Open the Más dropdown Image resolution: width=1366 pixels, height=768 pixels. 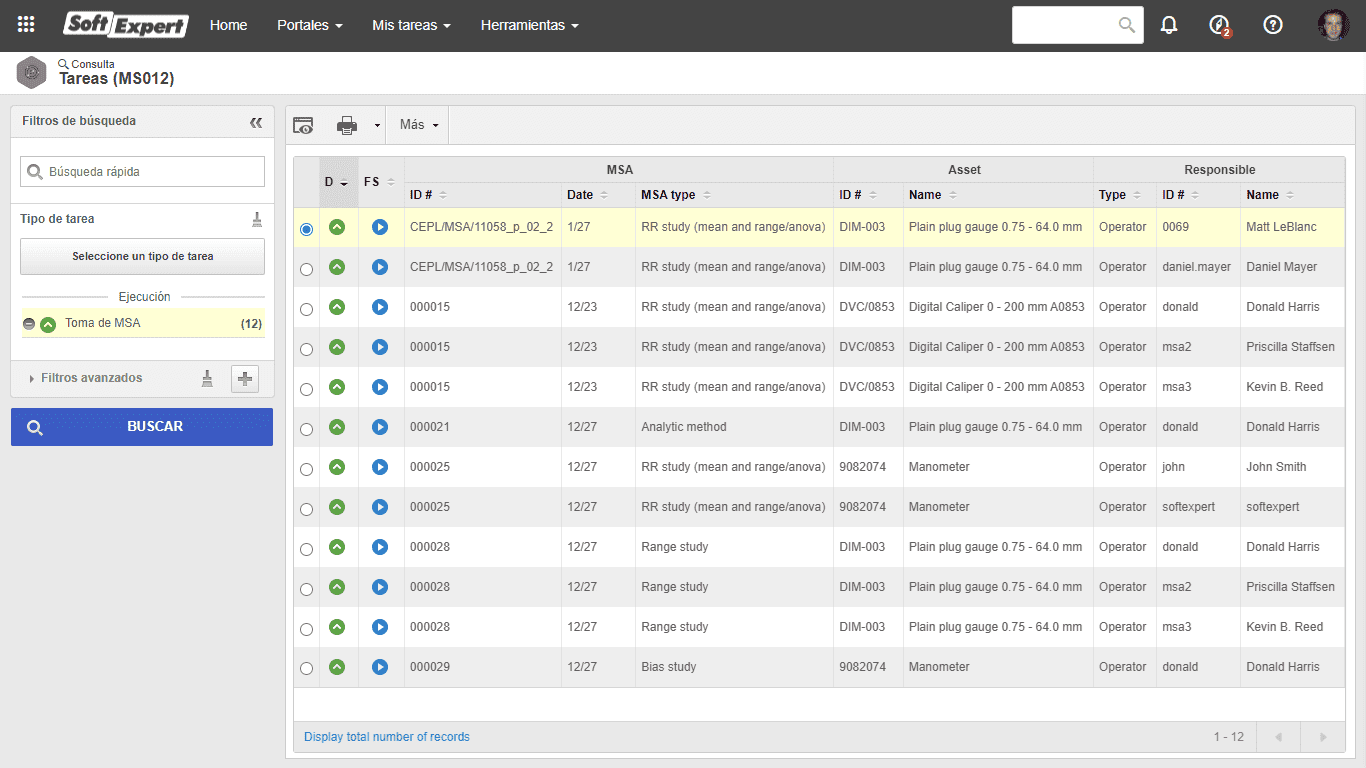point(418,125)
